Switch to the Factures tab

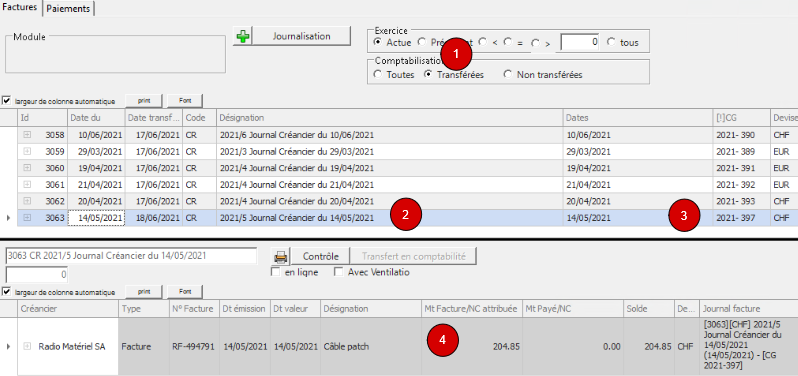point(21,8)
